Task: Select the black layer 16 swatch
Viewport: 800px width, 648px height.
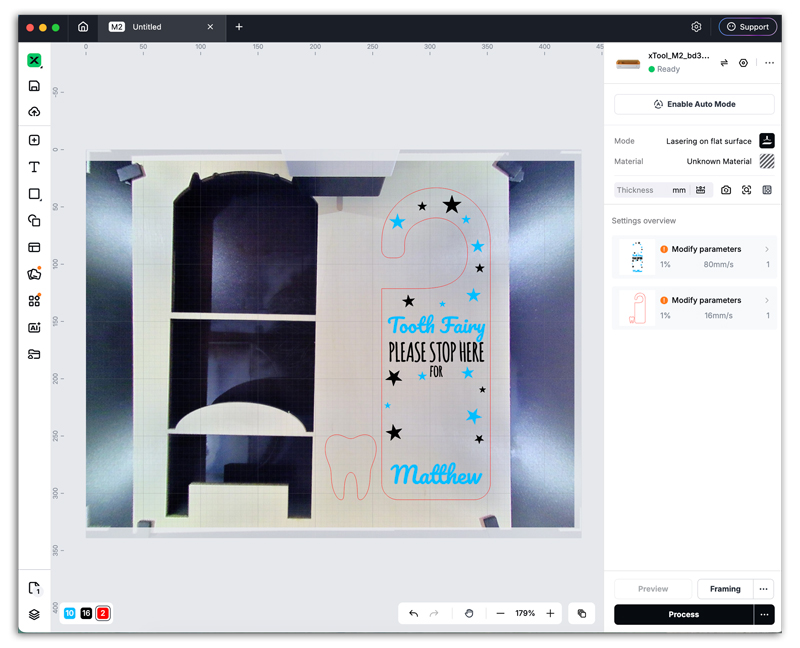Action: (86, 613)
